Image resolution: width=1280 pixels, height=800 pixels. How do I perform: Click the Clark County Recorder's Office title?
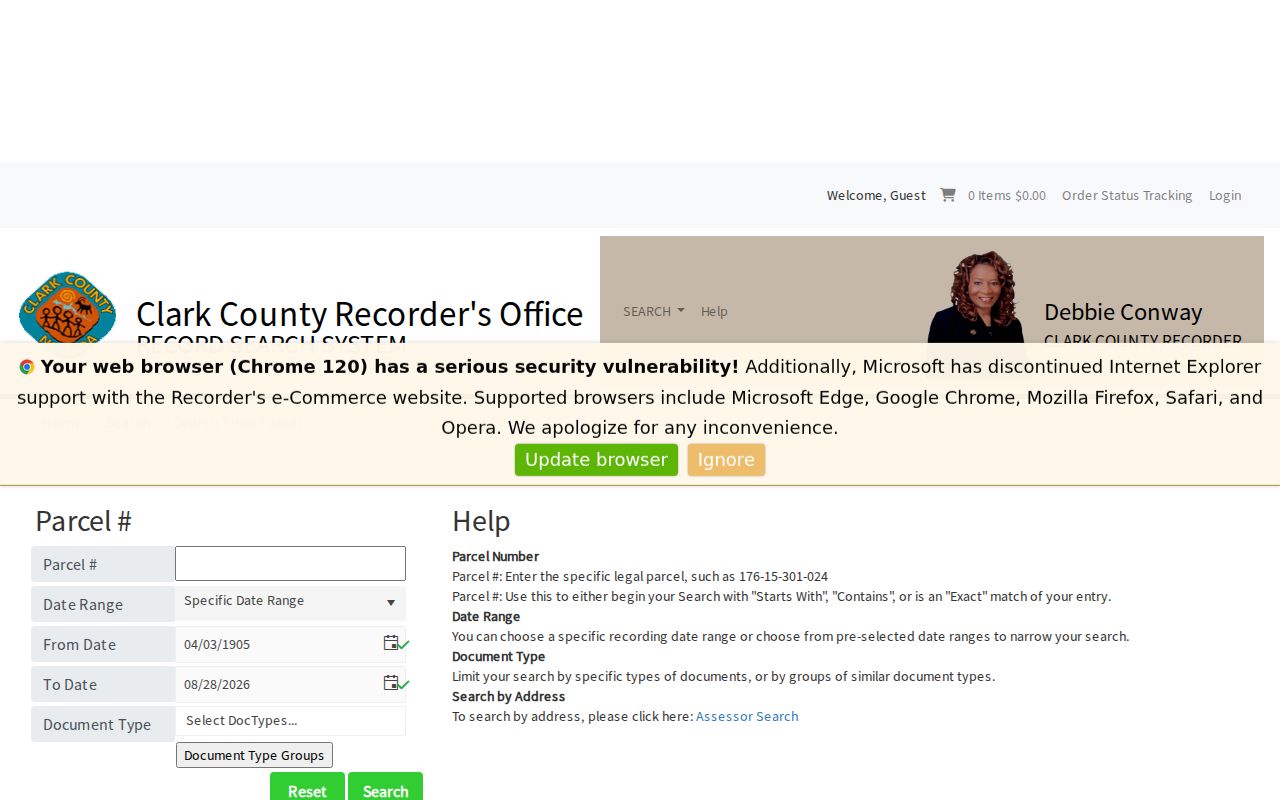pos(360,314)
